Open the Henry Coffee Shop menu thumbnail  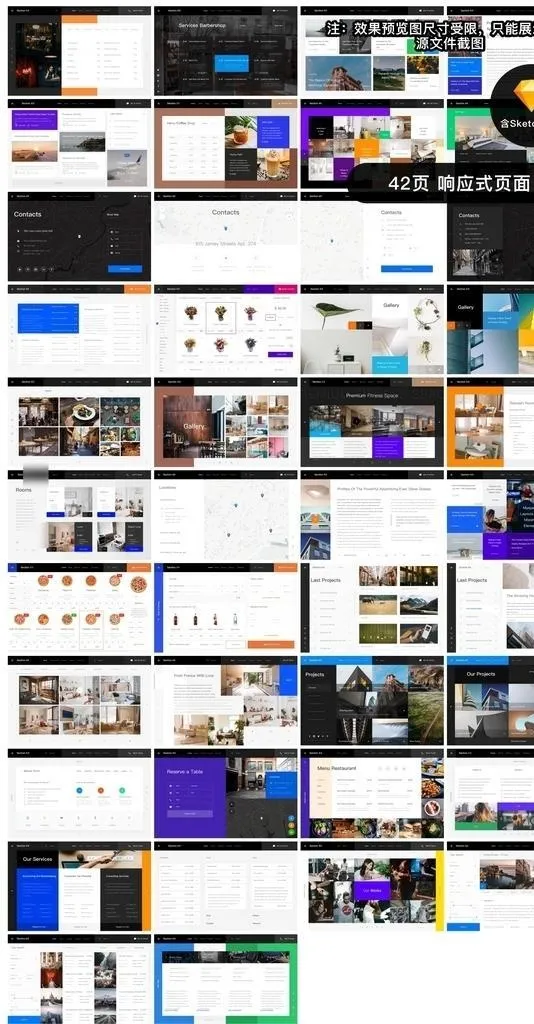tap(226, 144)
